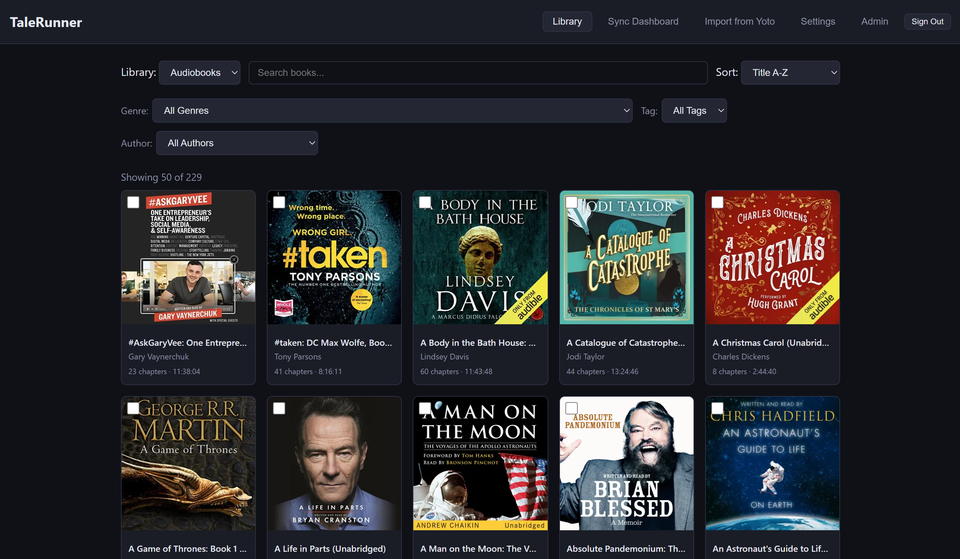Check the Absolute Pandemonium checkbox
Screen dimensions: 960x559
point(571,408)
